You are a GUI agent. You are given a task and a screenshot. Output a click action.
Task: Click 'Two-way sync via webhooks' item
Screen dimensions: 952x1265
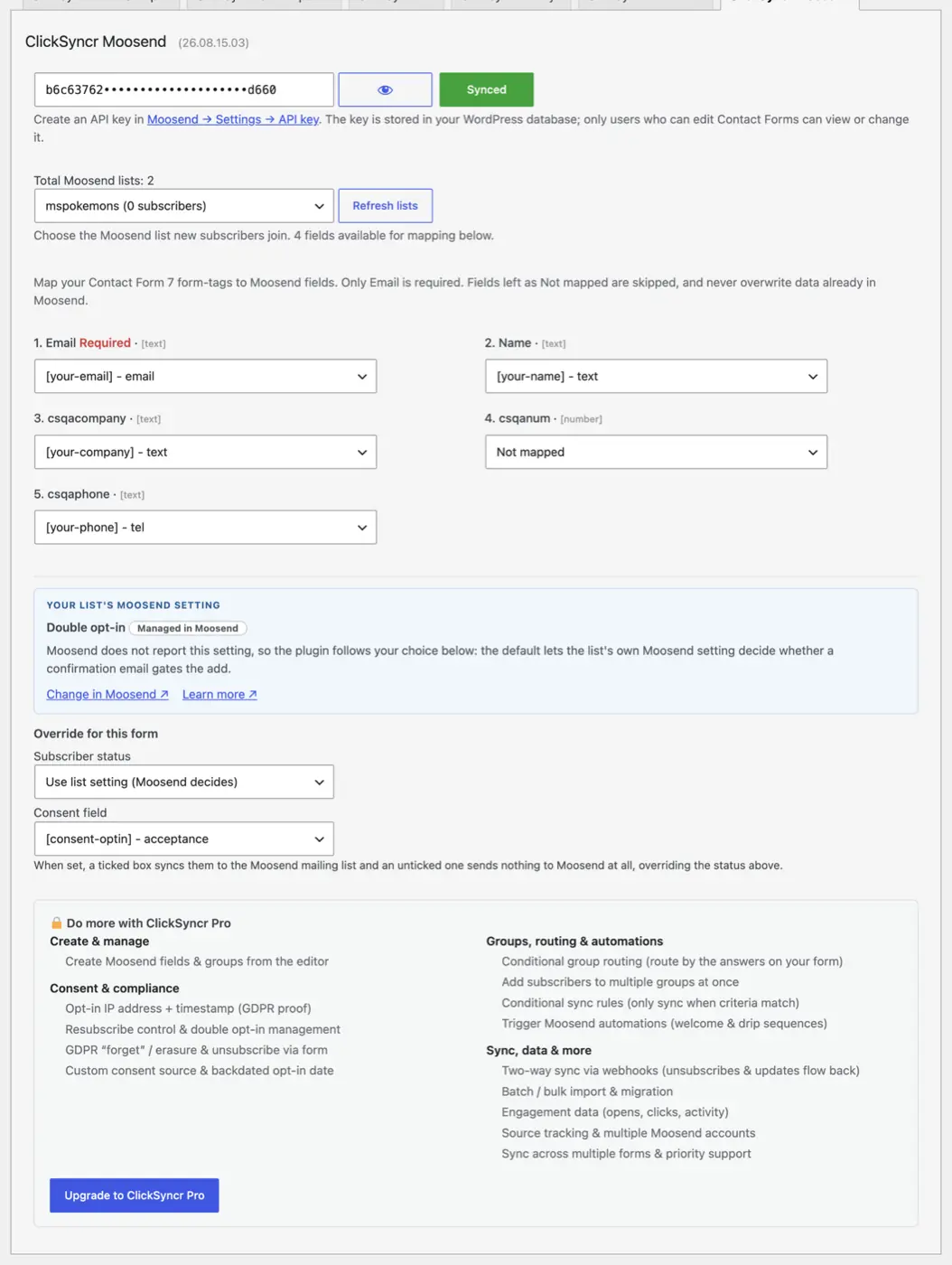pyautogui.click(x=680, y=1071)
